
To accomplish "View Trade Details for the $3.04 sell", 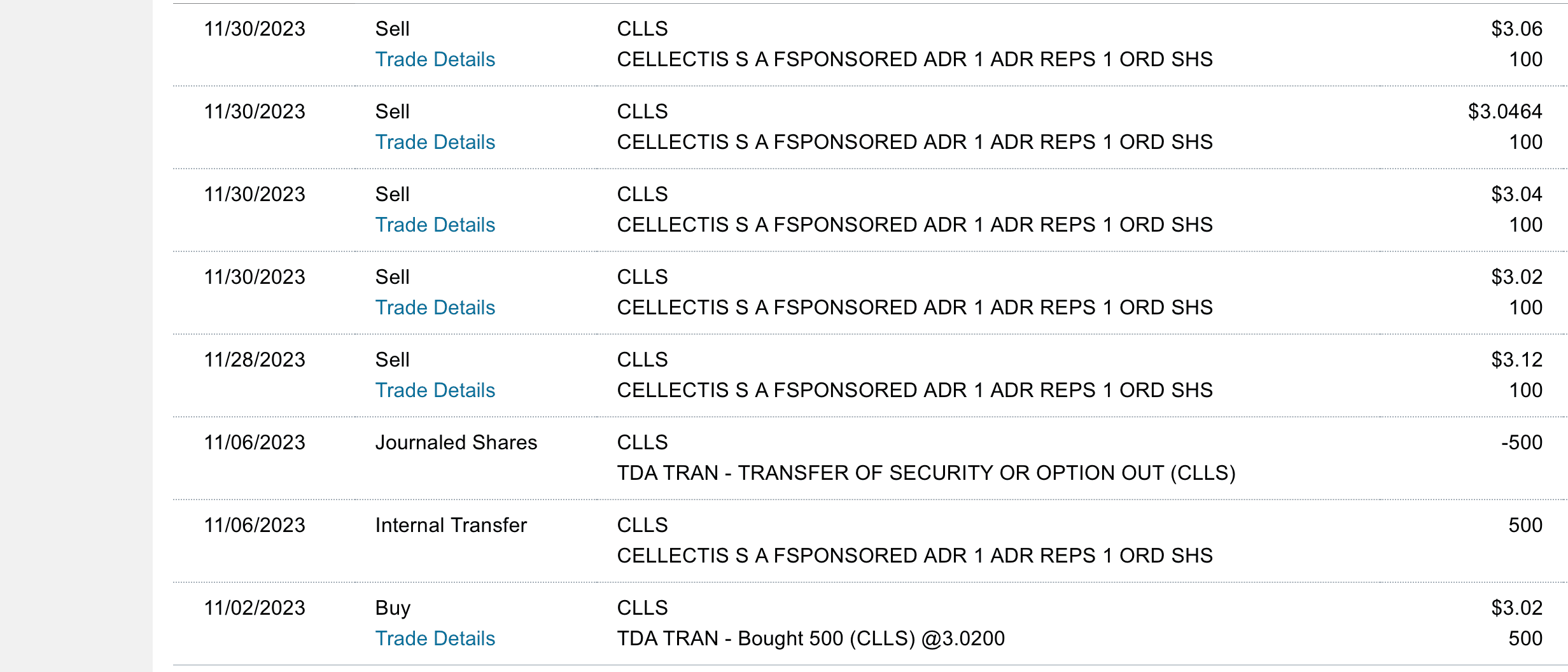I will 435,225.
